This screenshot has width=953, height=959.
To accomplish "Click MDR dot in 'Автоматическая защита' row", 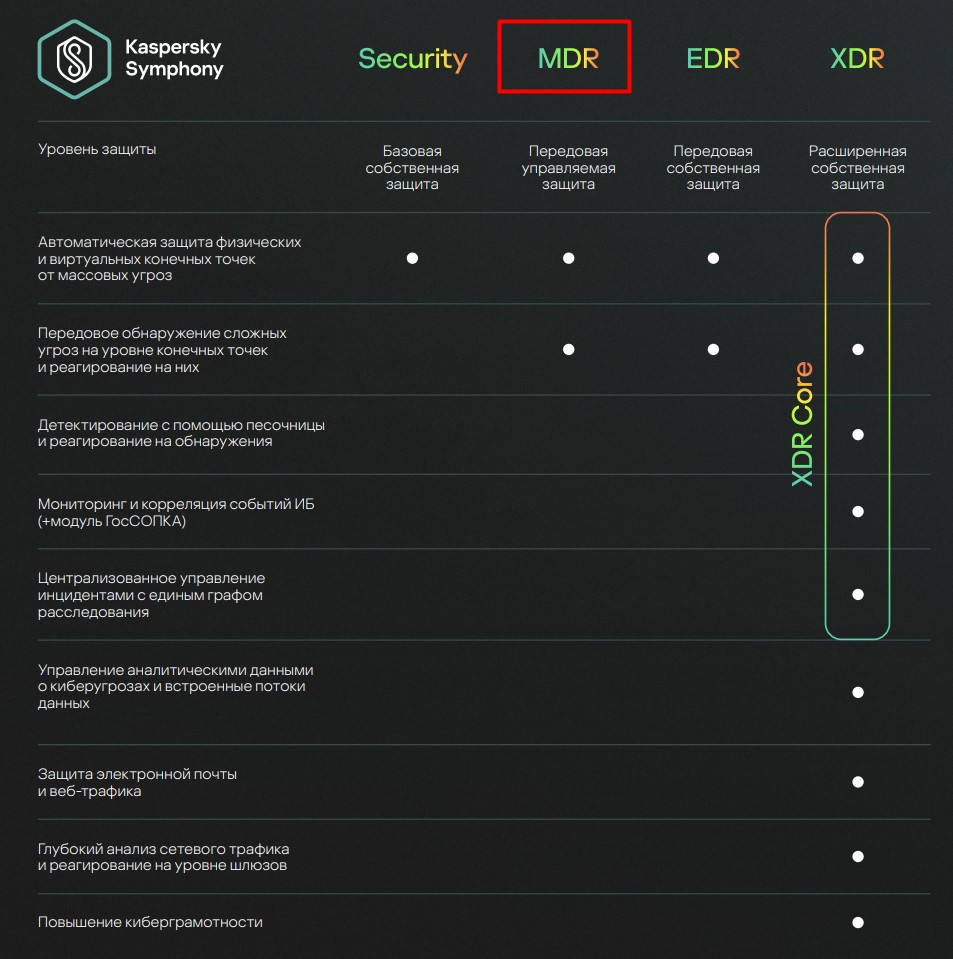I will coord(568,258).
